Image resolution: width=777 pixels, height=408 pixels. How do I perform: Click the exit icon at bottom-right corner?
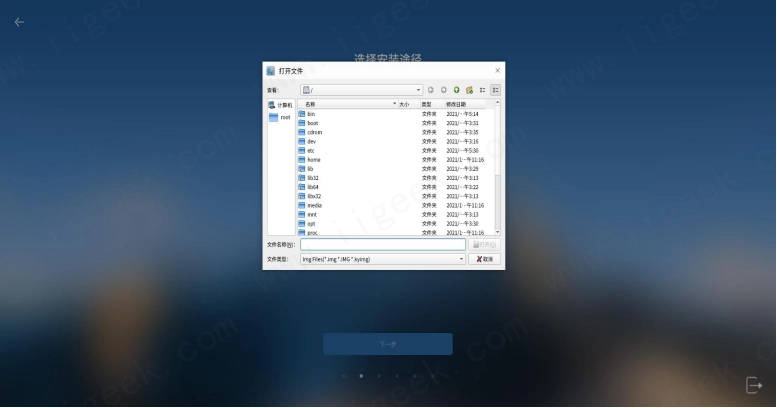pyautogui.click(x=754, y=385)
